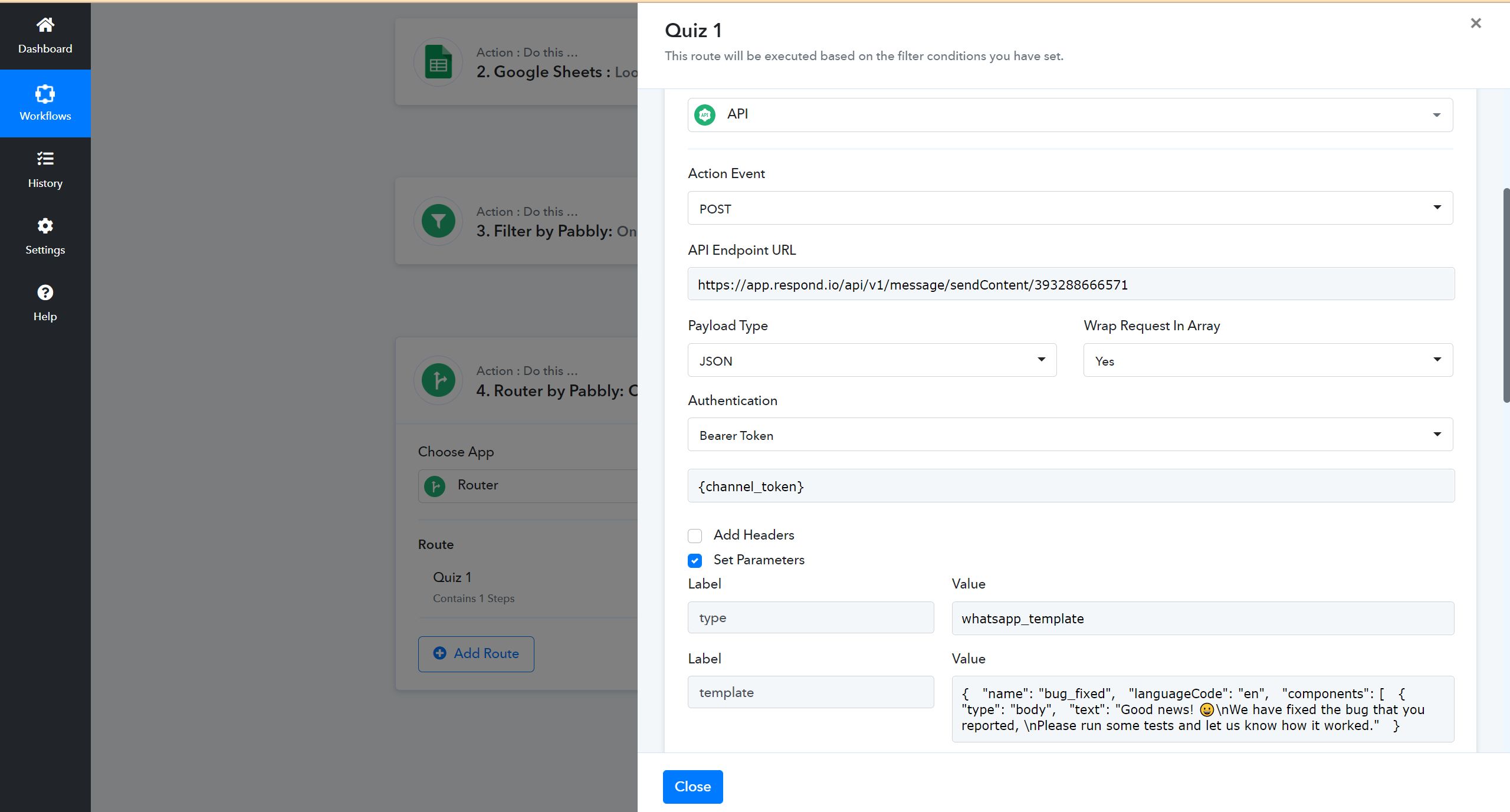Open the Action Event POST dropdown
This screenshot has height=812, width=1510.
click(1070, 208)
